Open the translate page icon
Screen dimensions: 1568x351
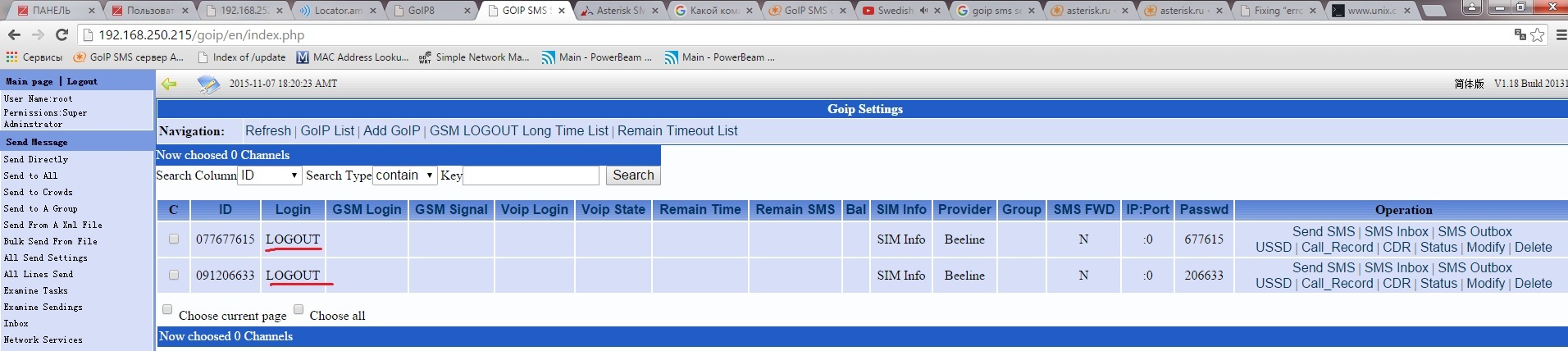point(1520,34)
